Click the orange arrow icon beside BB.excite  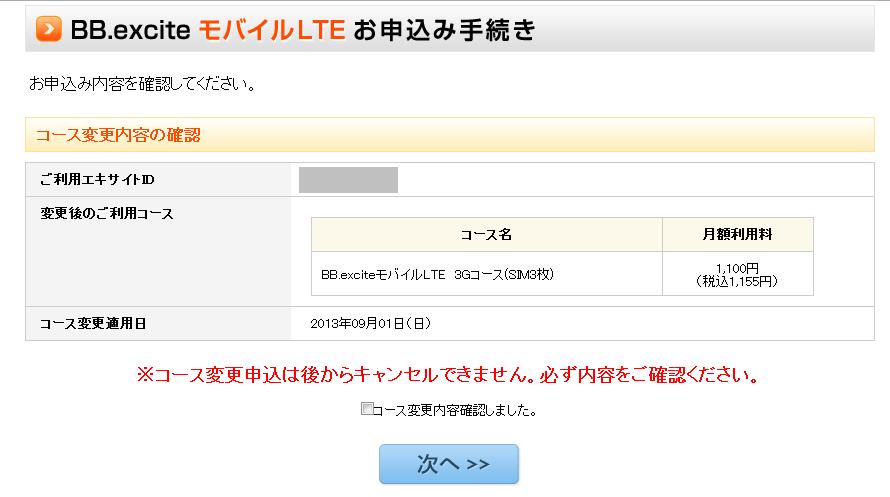coord(49,29)
